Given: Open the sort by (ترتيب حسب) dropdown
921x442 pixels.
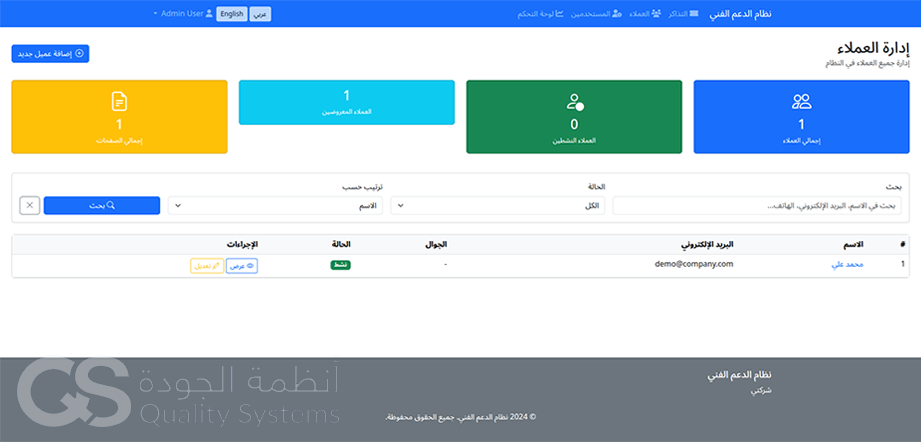Looking at the screenshot, I should (276, 205).
